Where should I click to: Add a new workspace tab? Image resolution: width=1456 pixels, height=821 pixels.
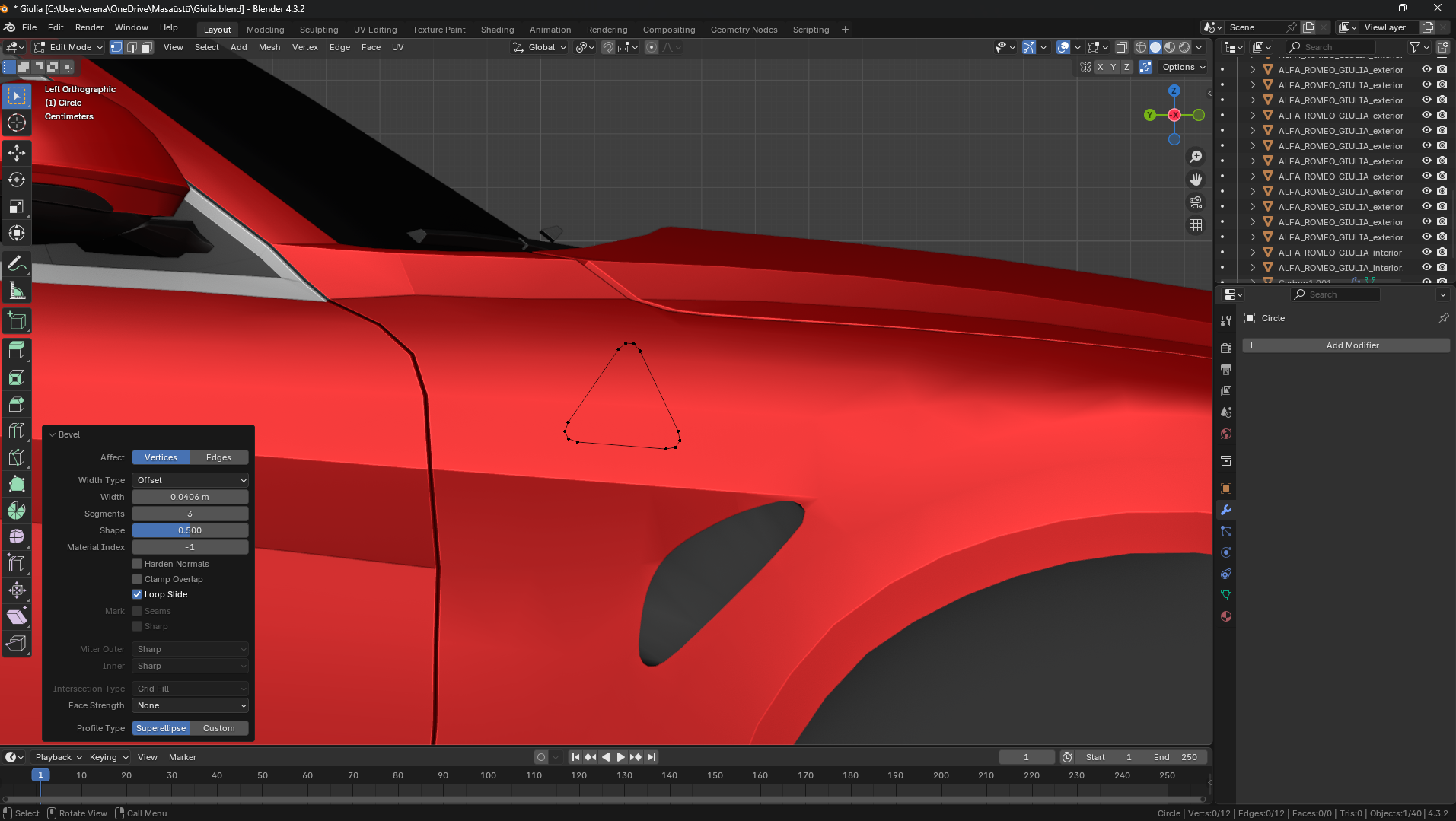[x=845, y=30]
